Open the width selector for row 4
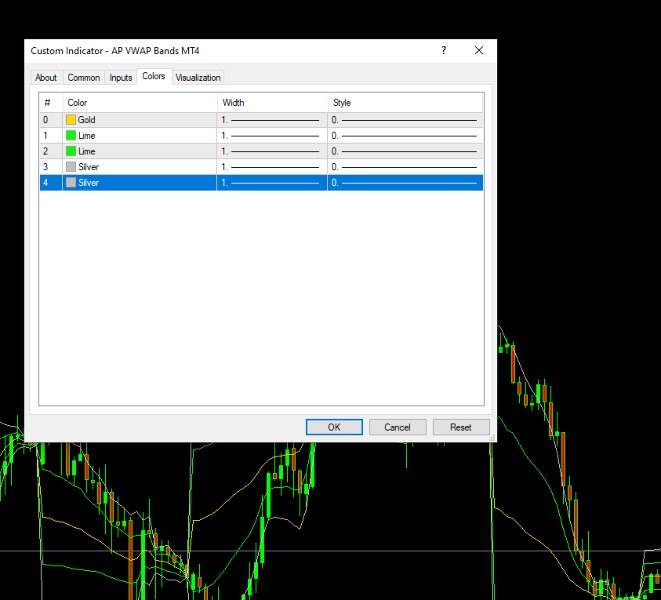 (272, 182)
